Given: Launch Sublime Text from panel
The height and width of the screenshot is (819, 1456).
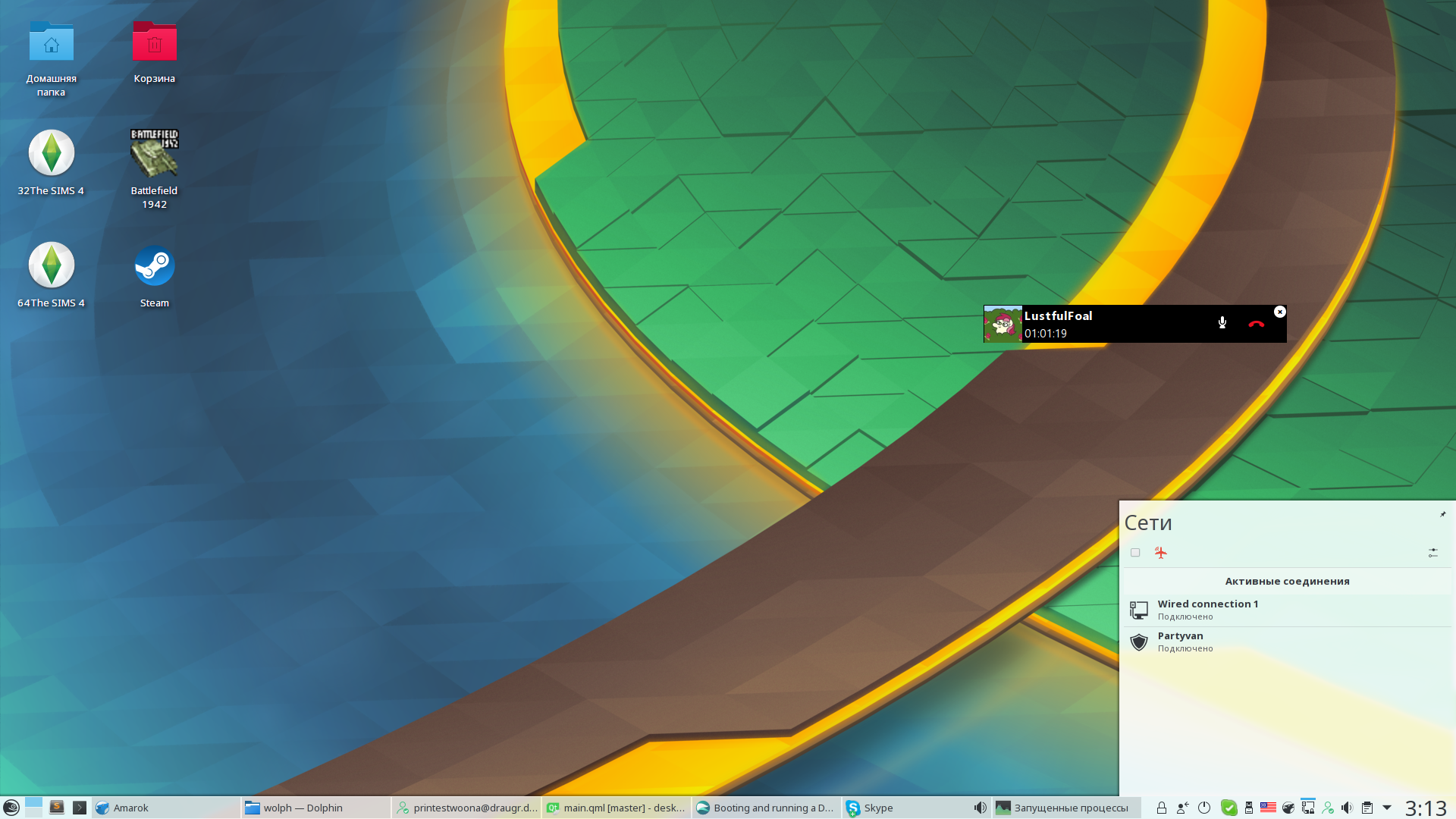Looking at the screenshot, I should pyautogui.click(x=57, y=808).
